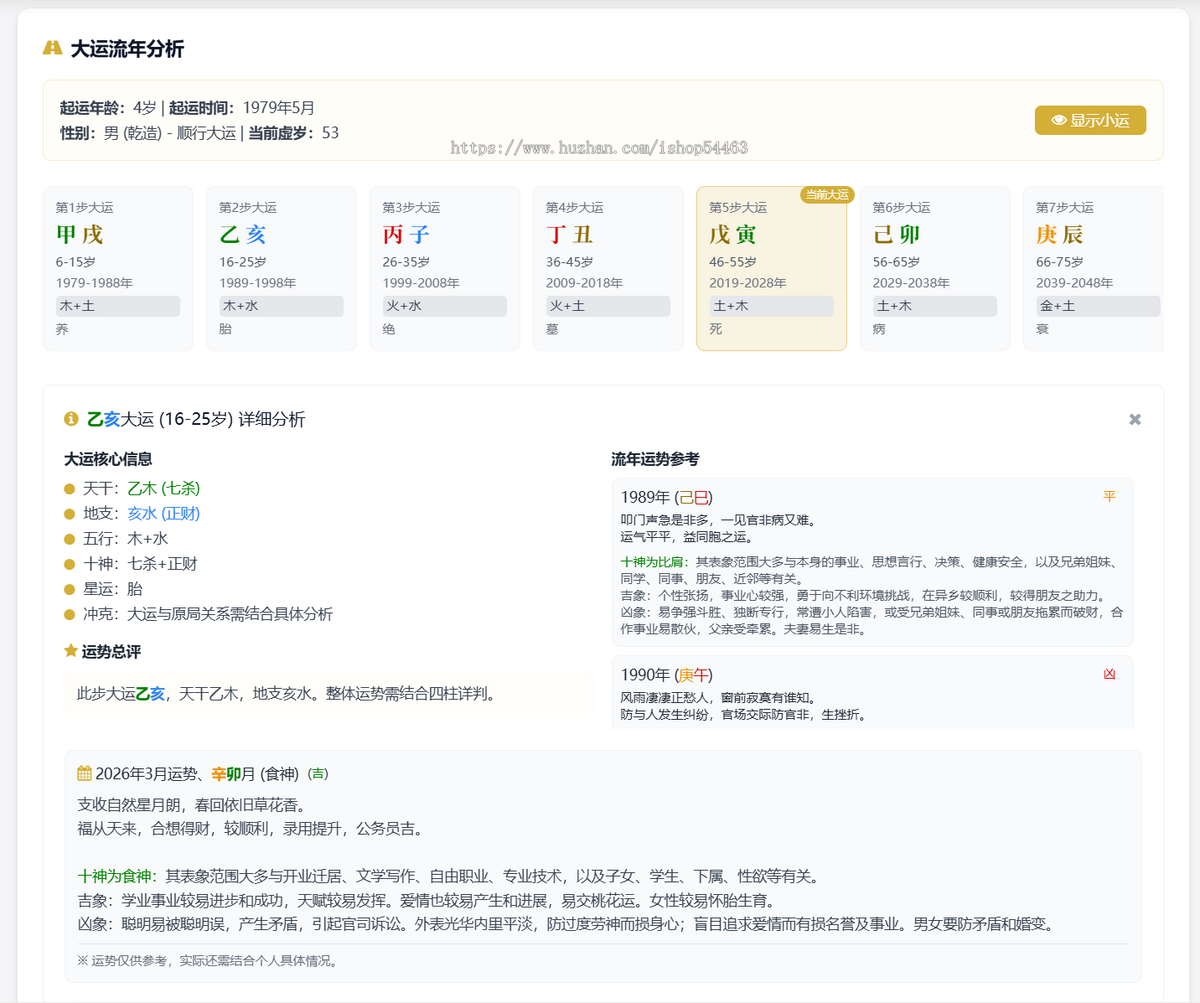The width and height of the screenshot is (1200, 1003).
Task: Select the current 第5步大运 戊寅 card
Action: tap(771, 268)
